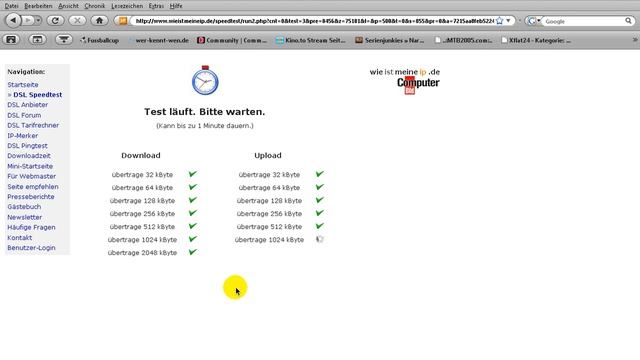This screenshot has height=360, width=640.
Task: Click the new tab toolbar icon
Action: click(37, 40)
